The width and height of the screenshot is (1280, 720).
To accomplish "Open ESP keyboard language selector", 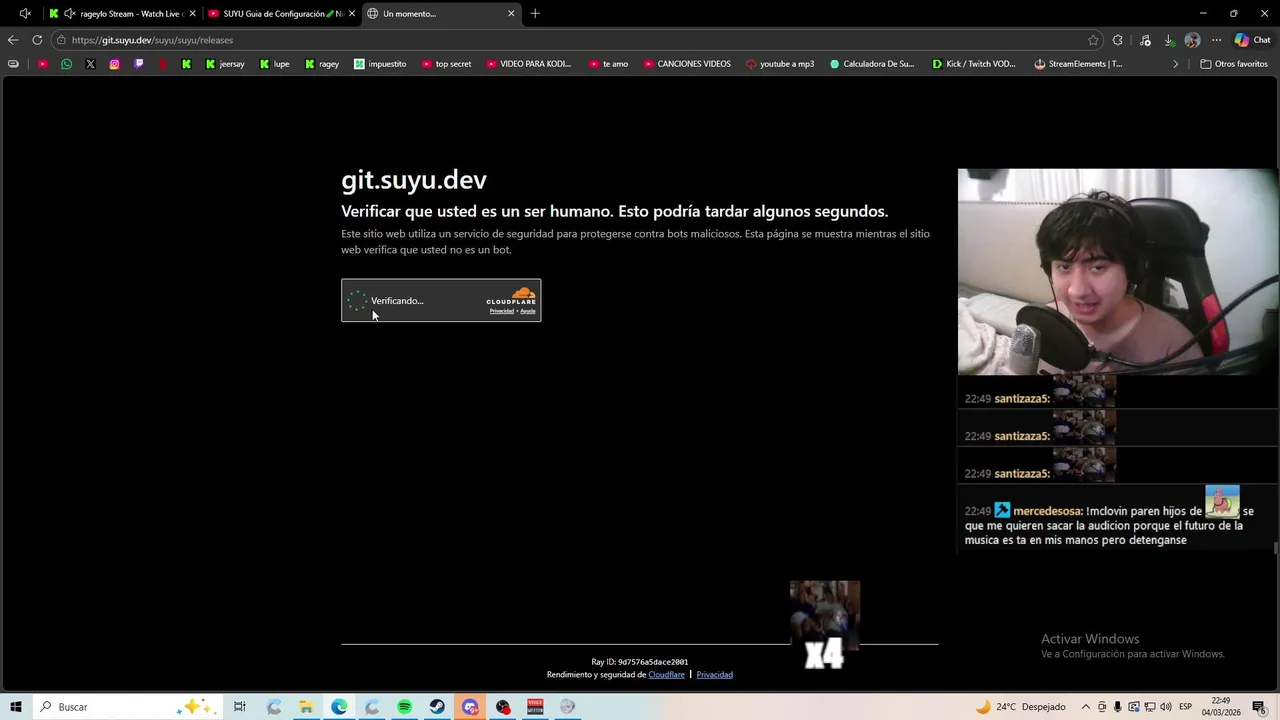I will click(x=1185, y=707).
